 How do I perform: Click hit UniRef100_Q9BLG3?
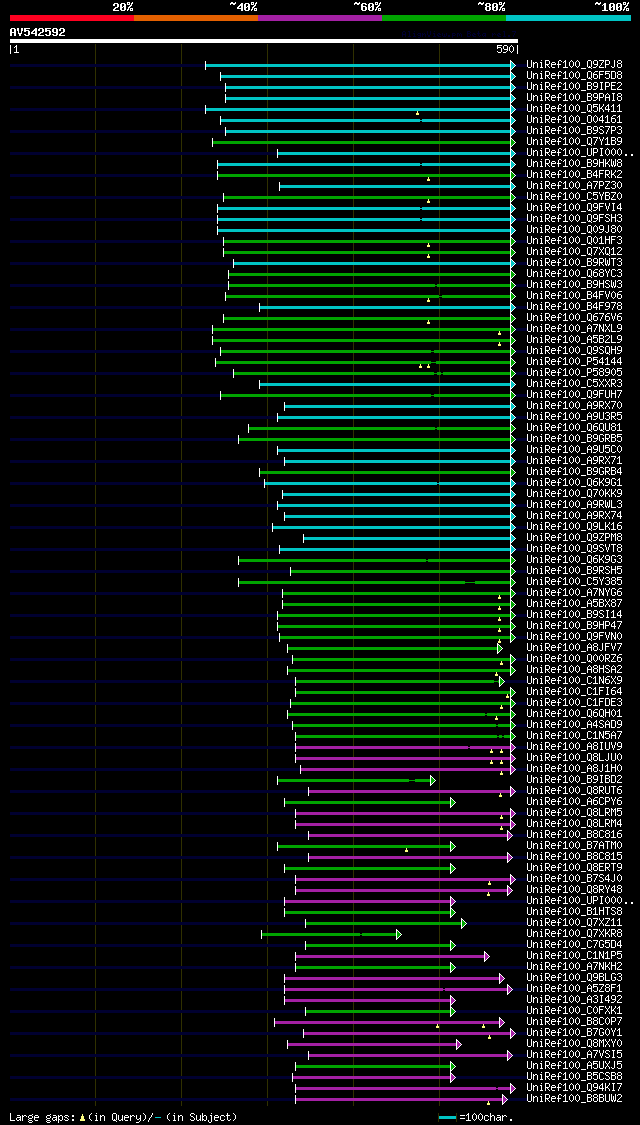pyautogui.click(x=574, y=978)
